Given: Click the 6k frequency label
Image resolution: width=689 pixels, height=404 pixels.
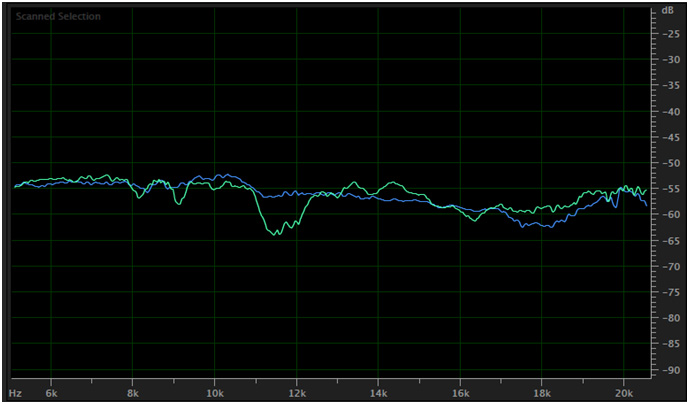Looking at the screenshot, I should (x=51, y=392).
